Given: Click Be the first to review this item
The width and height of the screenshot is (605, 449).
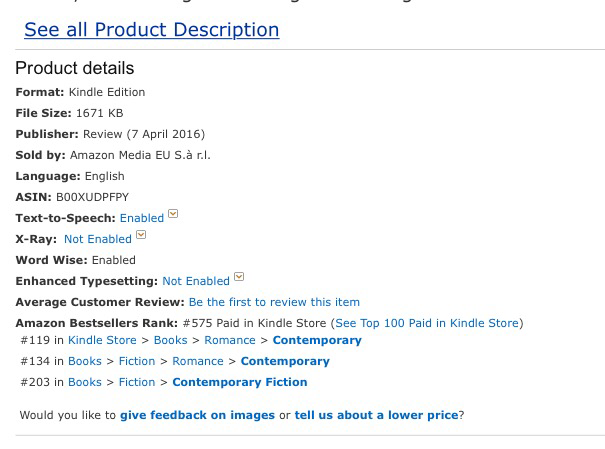Looking at the screenshot, I should tap(274, 302).
